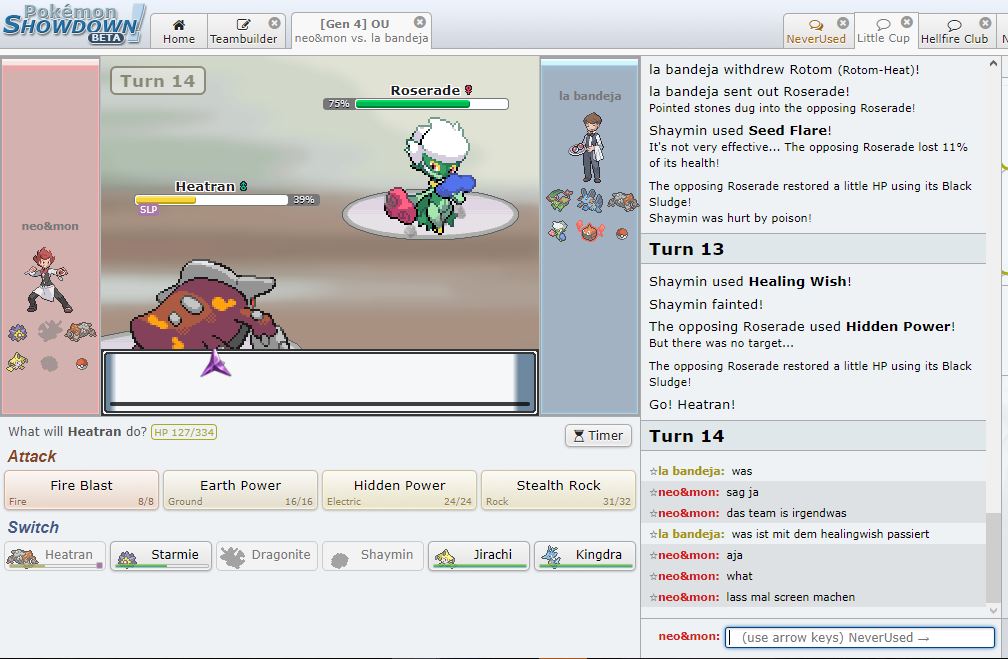The width and height of the screenshot is (1008, 659).
Task: Close the Hellfire Club chat tab
Action: click(x=985, y=23)
